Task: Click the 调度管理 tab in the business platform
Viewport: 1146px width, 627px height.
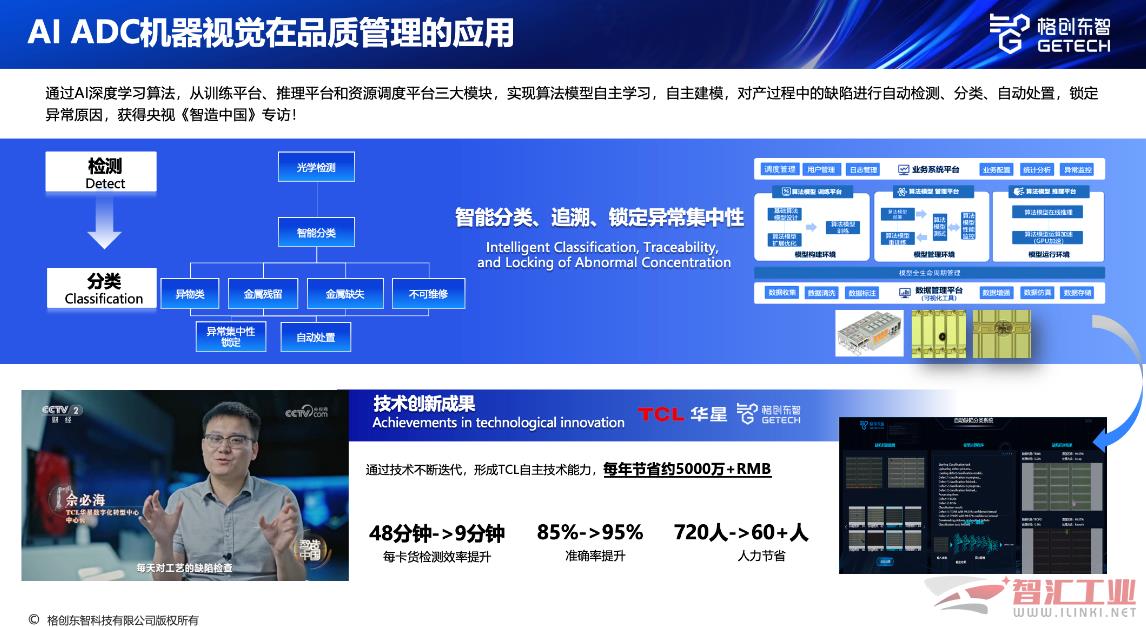Action: coord(780,170)
